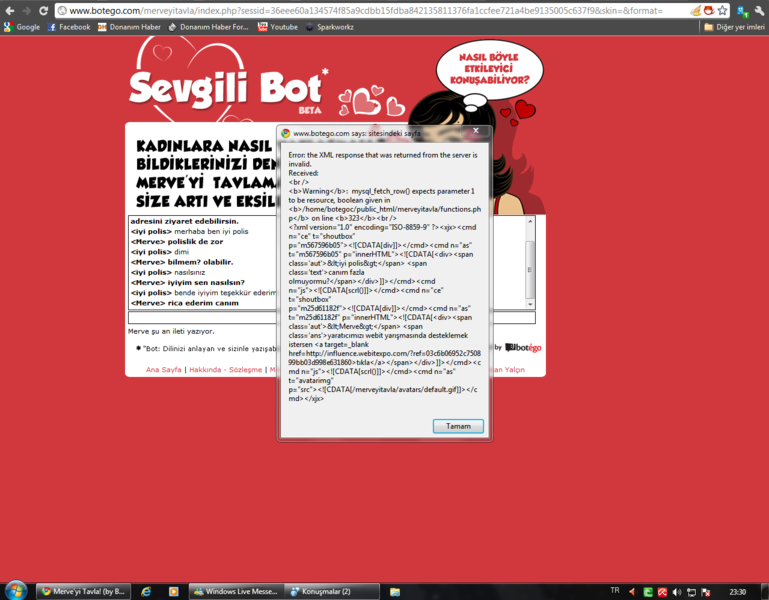Click the red antivirus tray icon
This screenshot has height=600, width=769.
[x=662, y=592]
